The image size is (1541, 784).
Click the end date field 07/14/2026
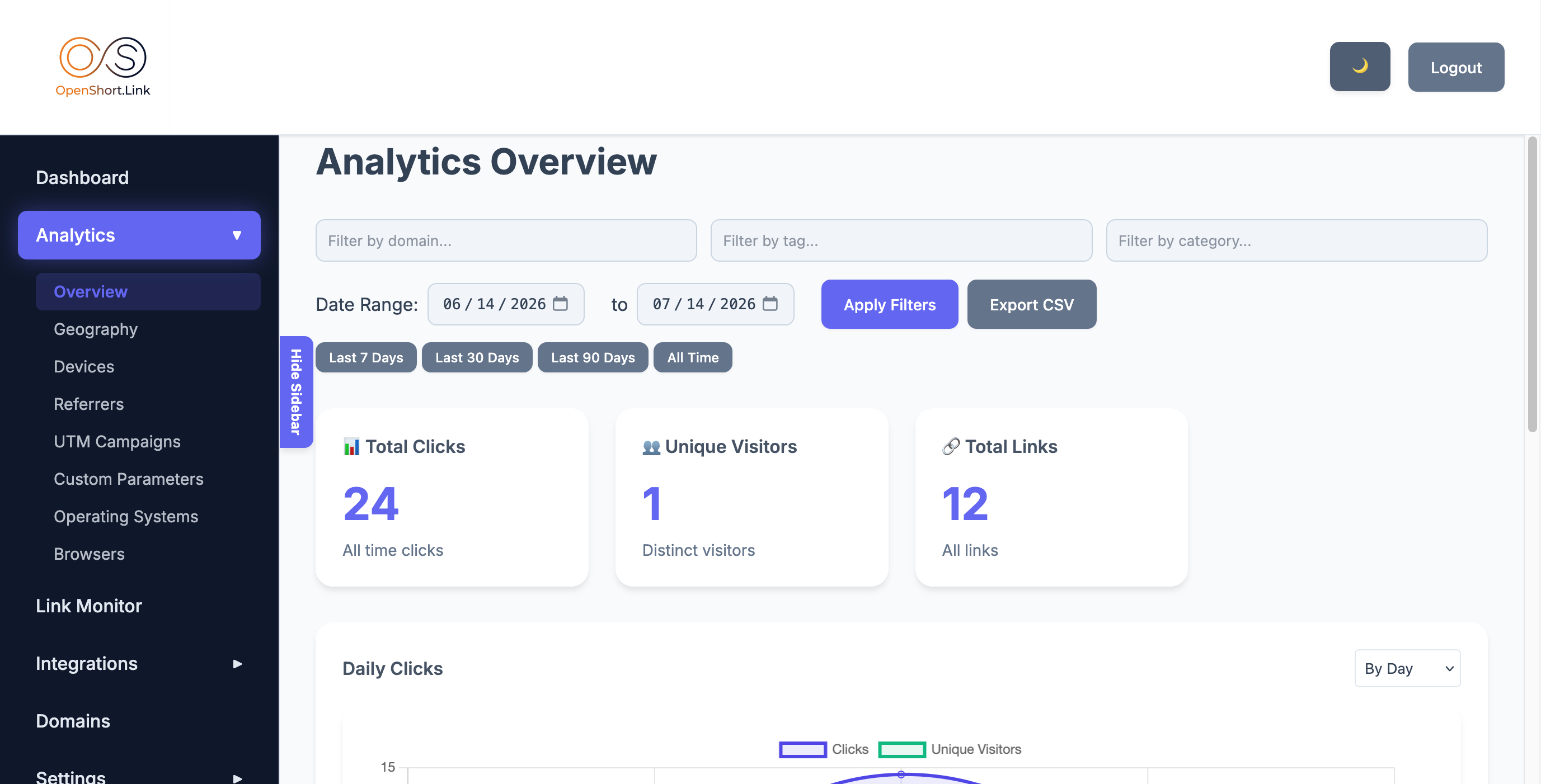click(x=716, y=304)
